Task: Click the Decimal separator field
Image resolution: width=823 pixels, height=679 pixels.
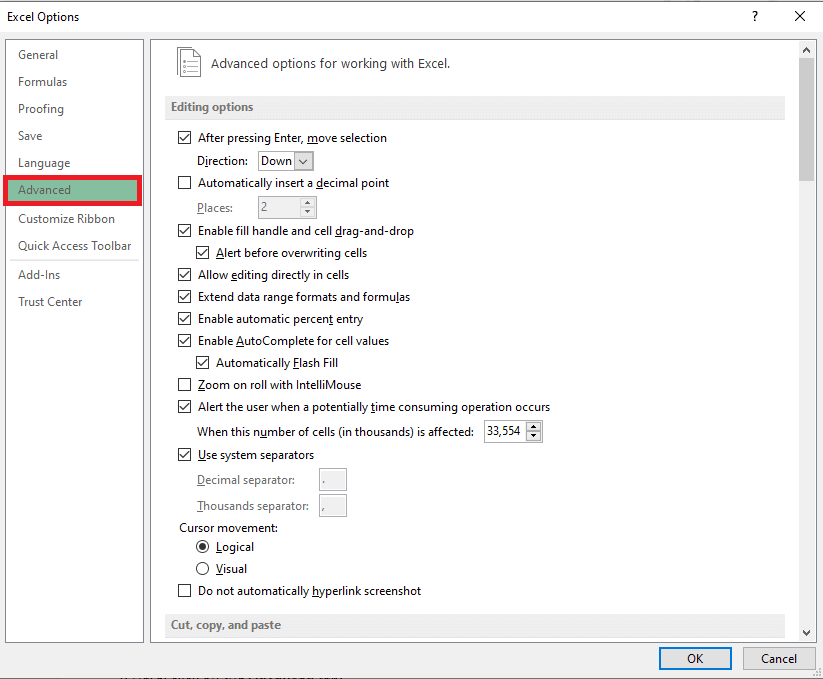Action: click(333, 480)
